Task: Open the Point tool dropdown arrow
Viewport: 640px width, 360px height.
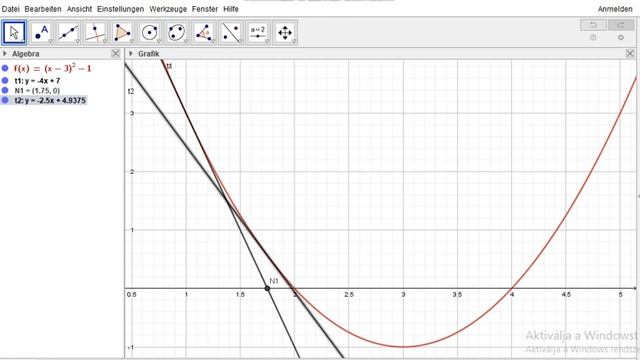Action: tap(50, 41)
